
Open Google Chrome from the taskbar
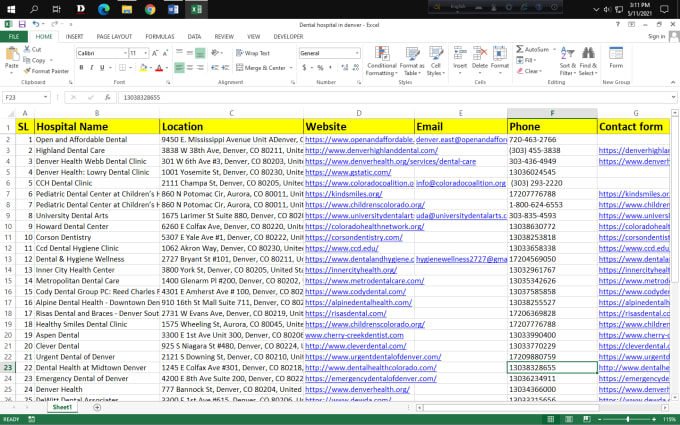(150, 9)
